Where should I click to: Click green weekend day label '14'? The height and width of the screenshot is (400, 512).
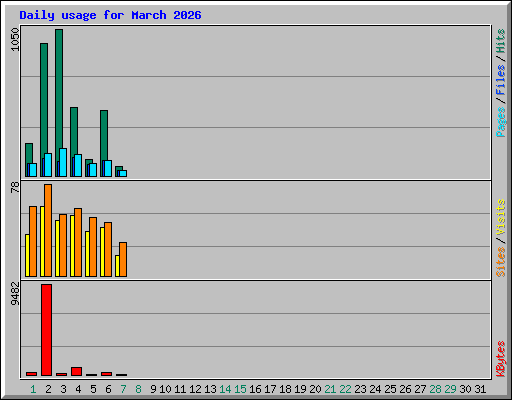(225, 389)
